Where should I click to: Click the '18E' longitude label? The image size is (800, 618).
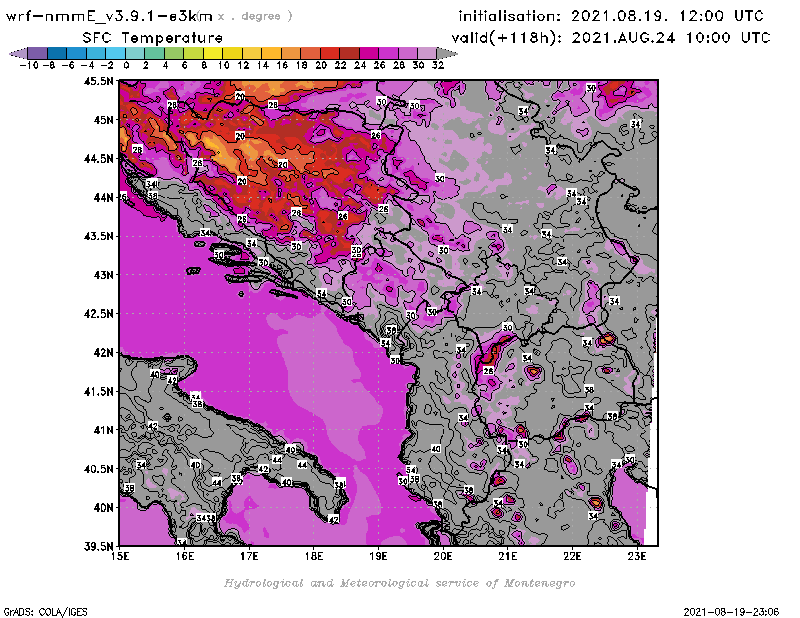pos(314,556)
